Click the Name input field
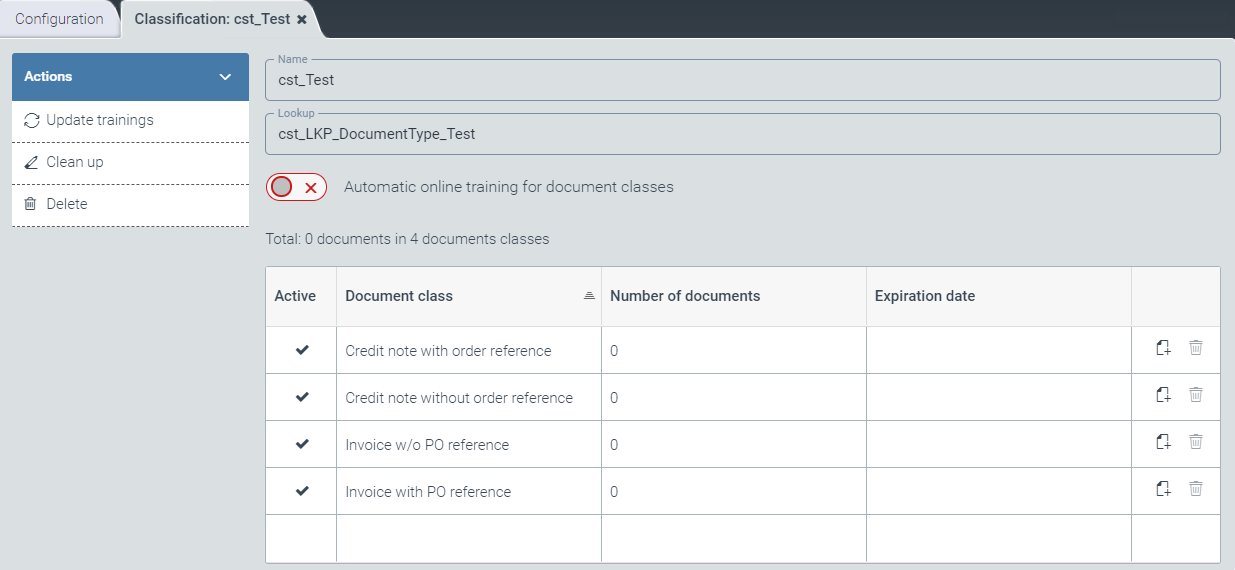 point(742,81)
